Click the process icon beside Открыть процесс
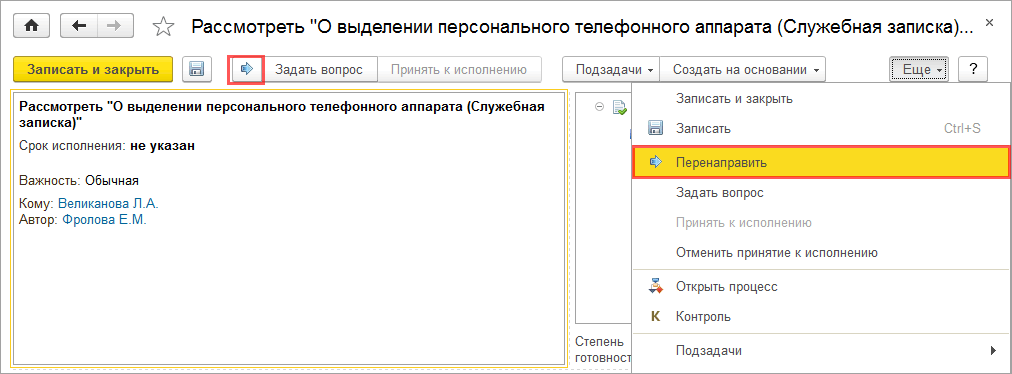 pos(656,286)
